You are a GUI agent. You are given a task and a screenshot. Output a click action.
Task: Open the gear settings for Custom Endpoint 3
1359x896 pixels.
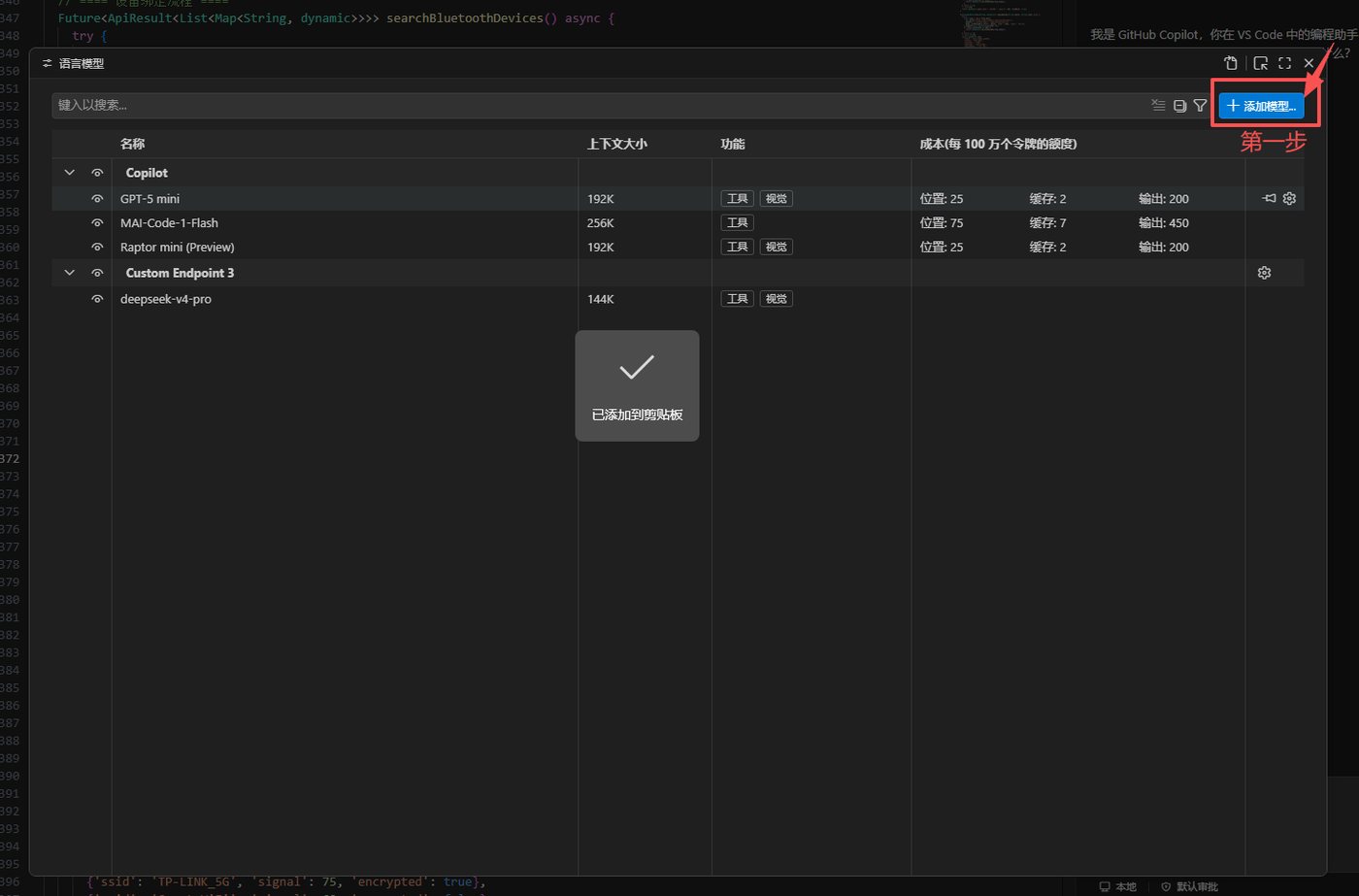coord(1264,273)
